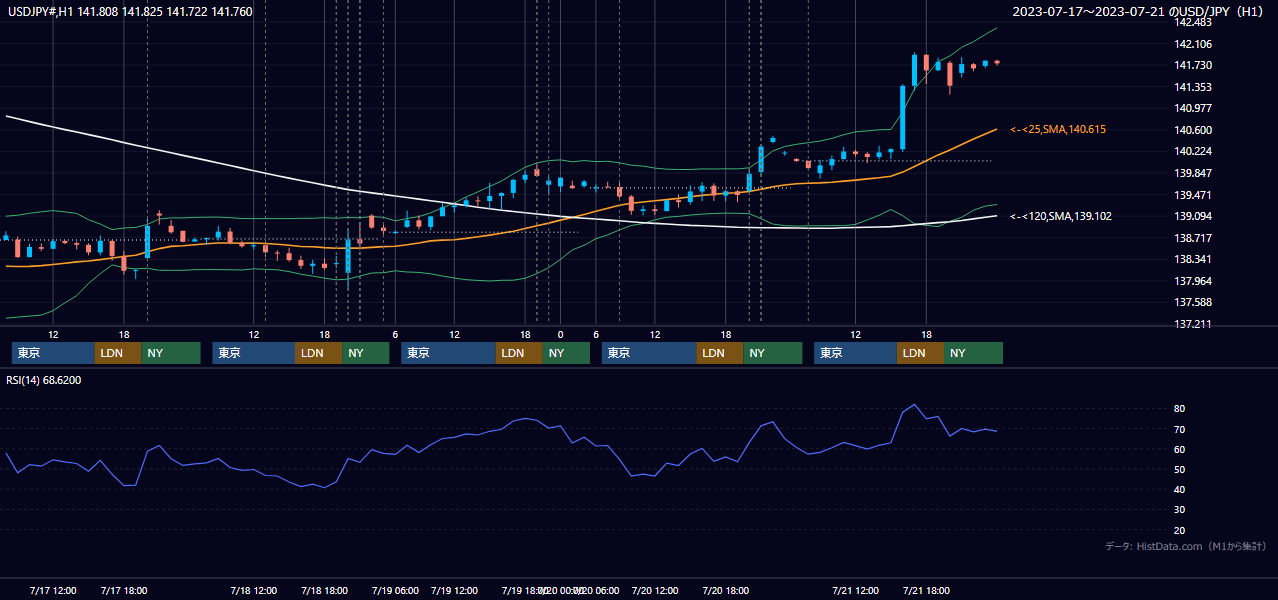Click the RSI scale level 50
This screenshot has width=1278, height=600.
[x=1180, y=470]
